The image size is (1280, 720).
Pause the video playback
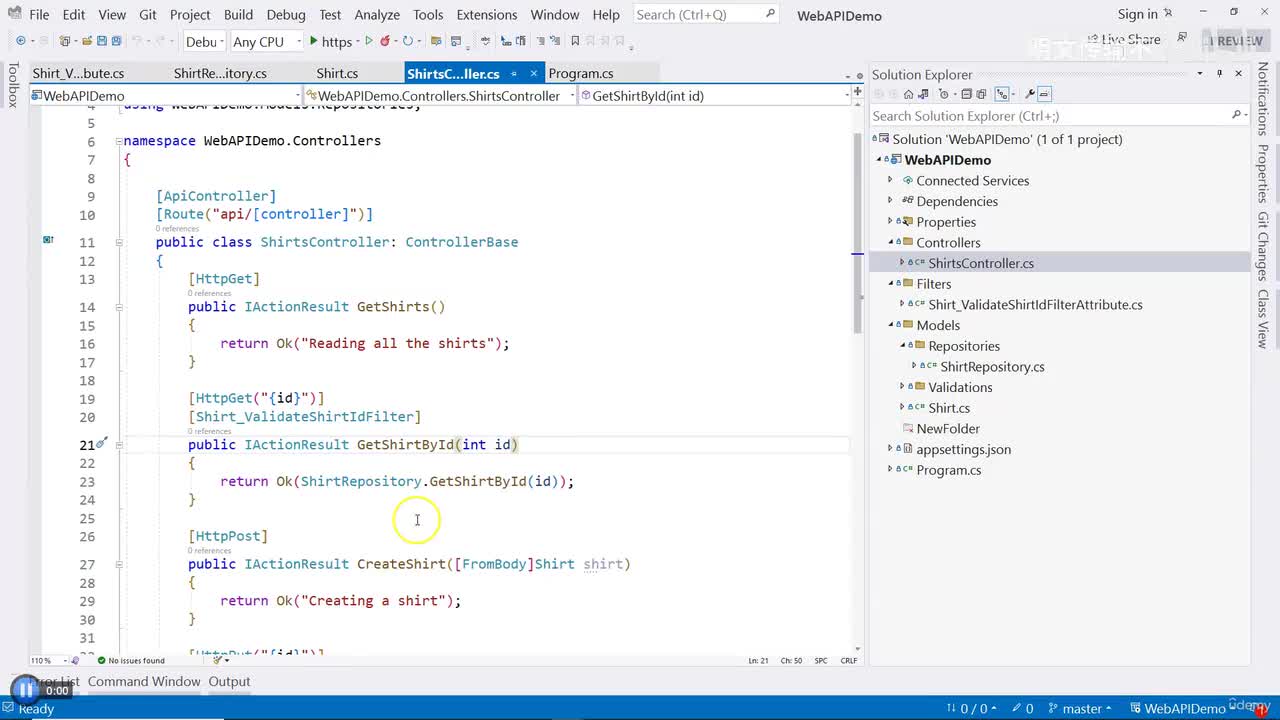click(x=25, y=689)
